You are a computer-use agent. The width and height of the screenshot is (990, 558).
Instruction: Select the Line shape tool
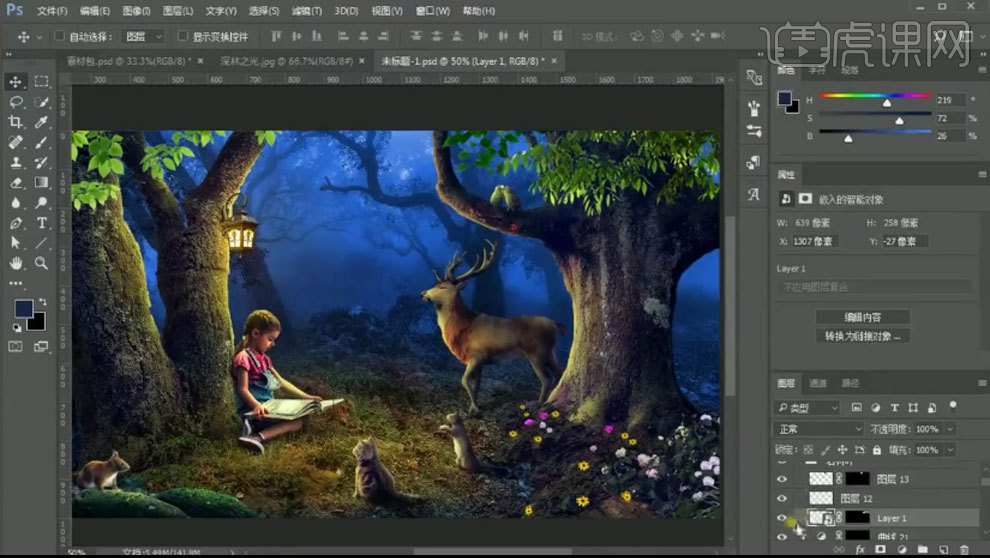click(41, 243)
